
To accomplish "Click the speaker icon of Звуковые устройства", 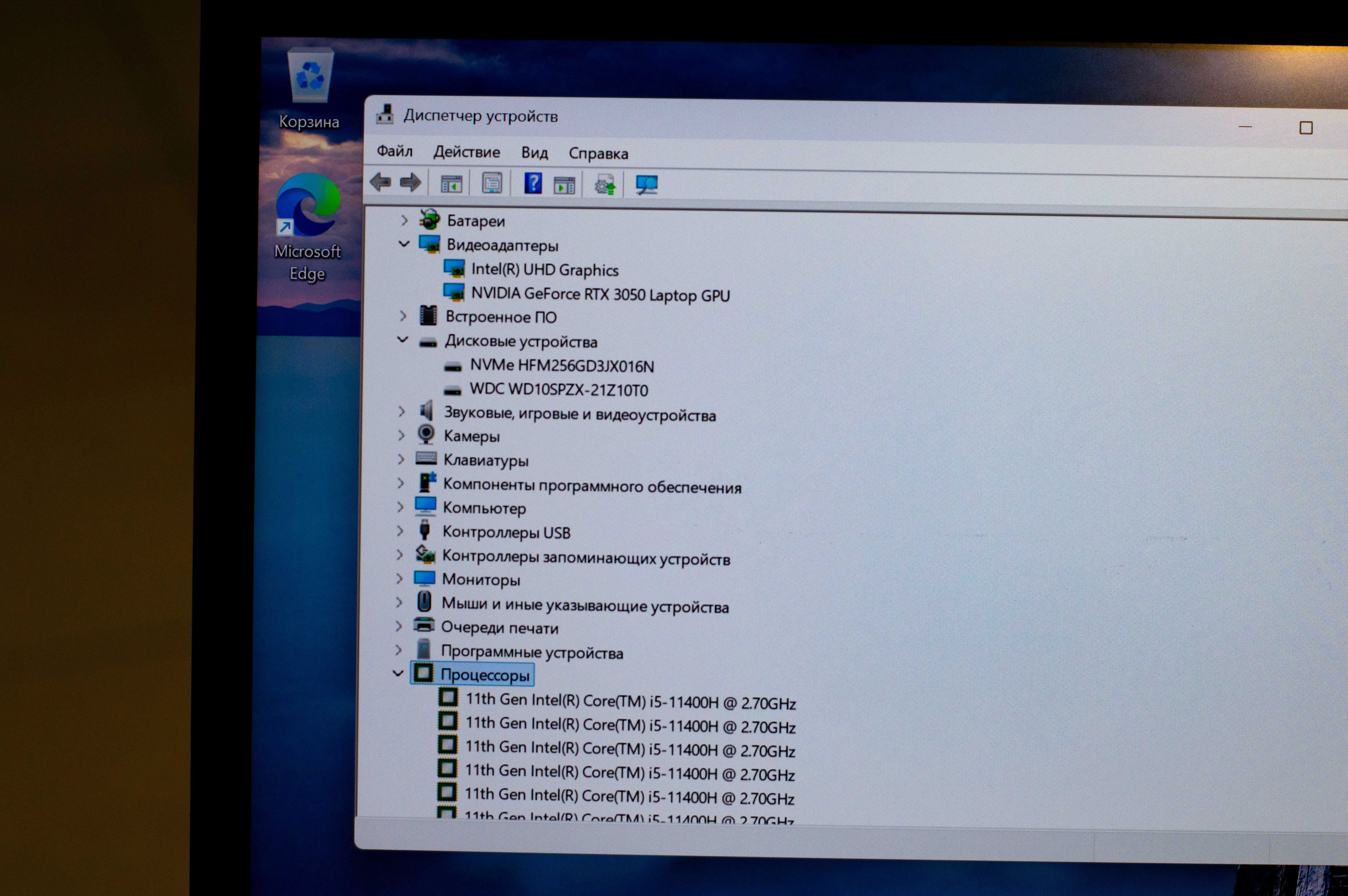I will (x=426, y=411).
